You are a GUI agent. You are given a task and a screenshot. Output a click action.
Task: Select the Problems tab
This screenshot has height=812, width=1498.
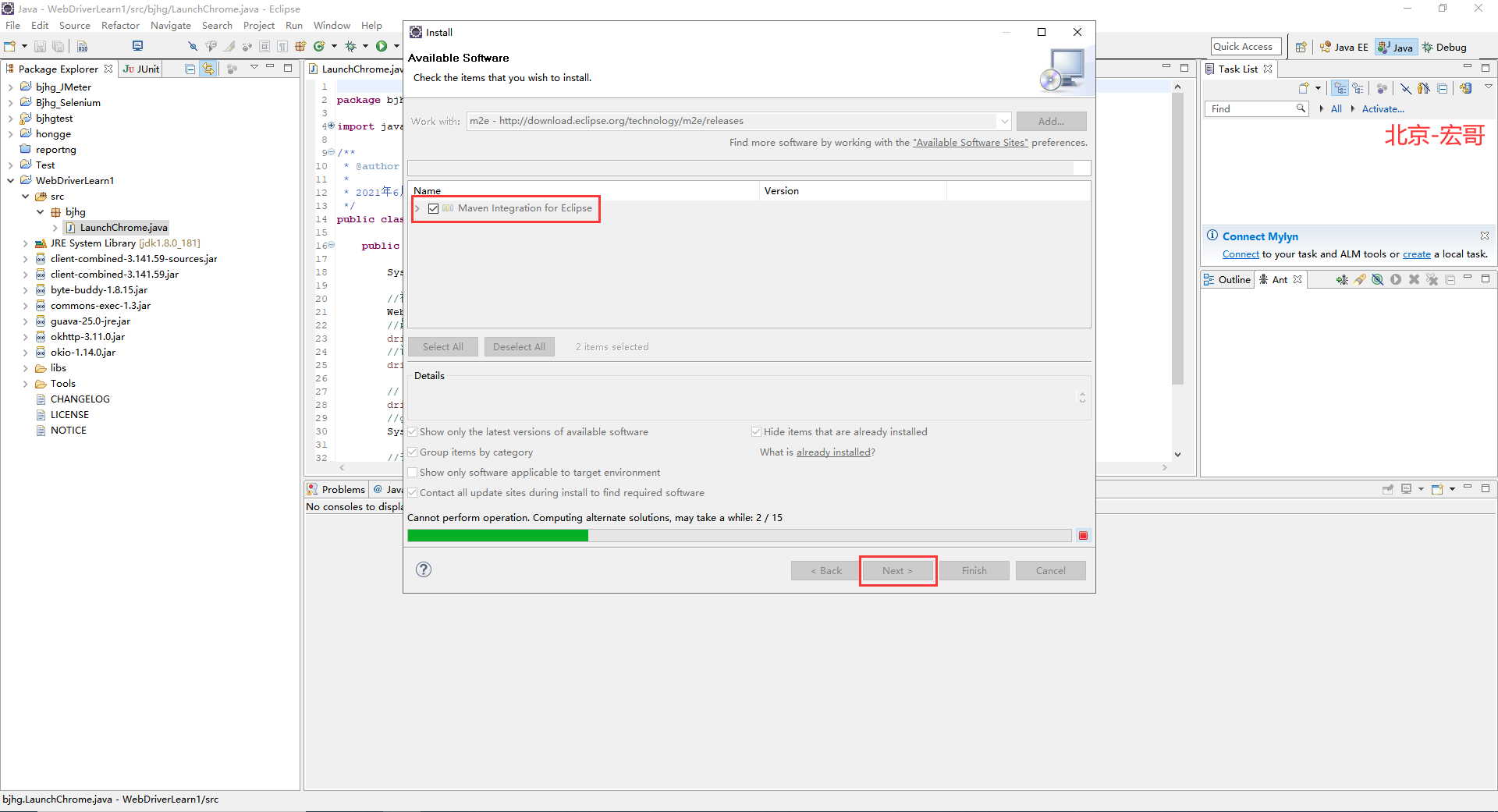click(x=336, y=489)
